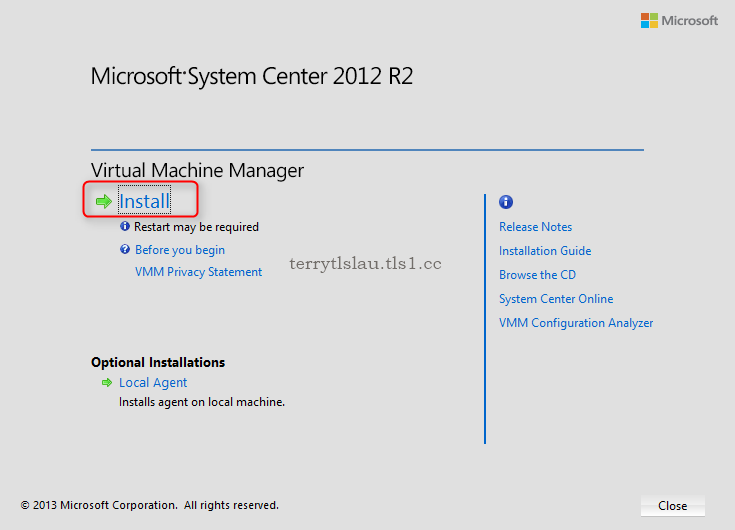The width and height of the screenshot is (735, 530).
Task: Open the Before you begin link
Action: point(180,250)
